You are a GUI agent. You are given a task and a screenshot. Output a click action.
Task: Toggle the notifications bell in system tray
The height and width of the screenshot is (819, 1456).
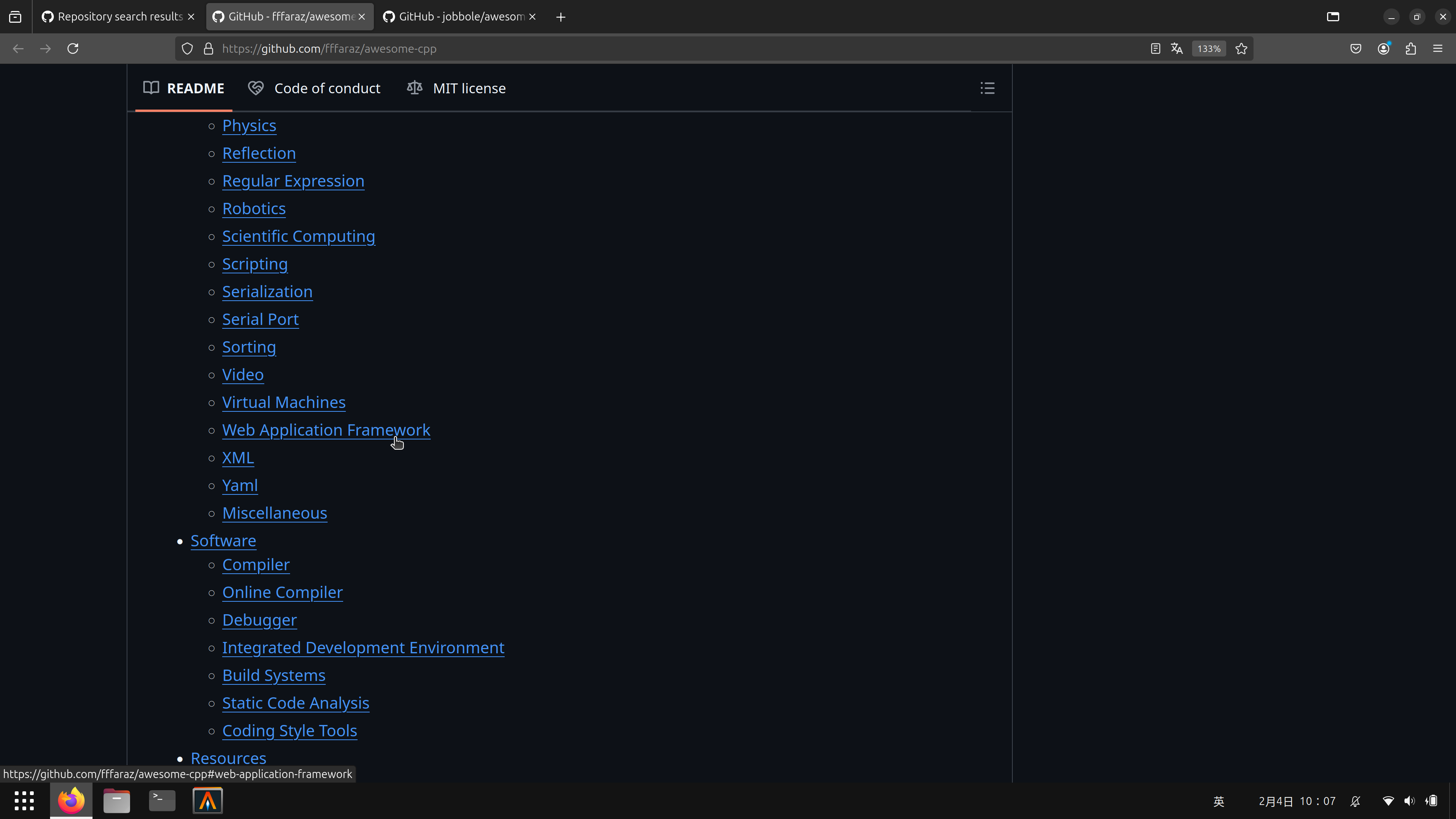click(x=1356, y=801)
